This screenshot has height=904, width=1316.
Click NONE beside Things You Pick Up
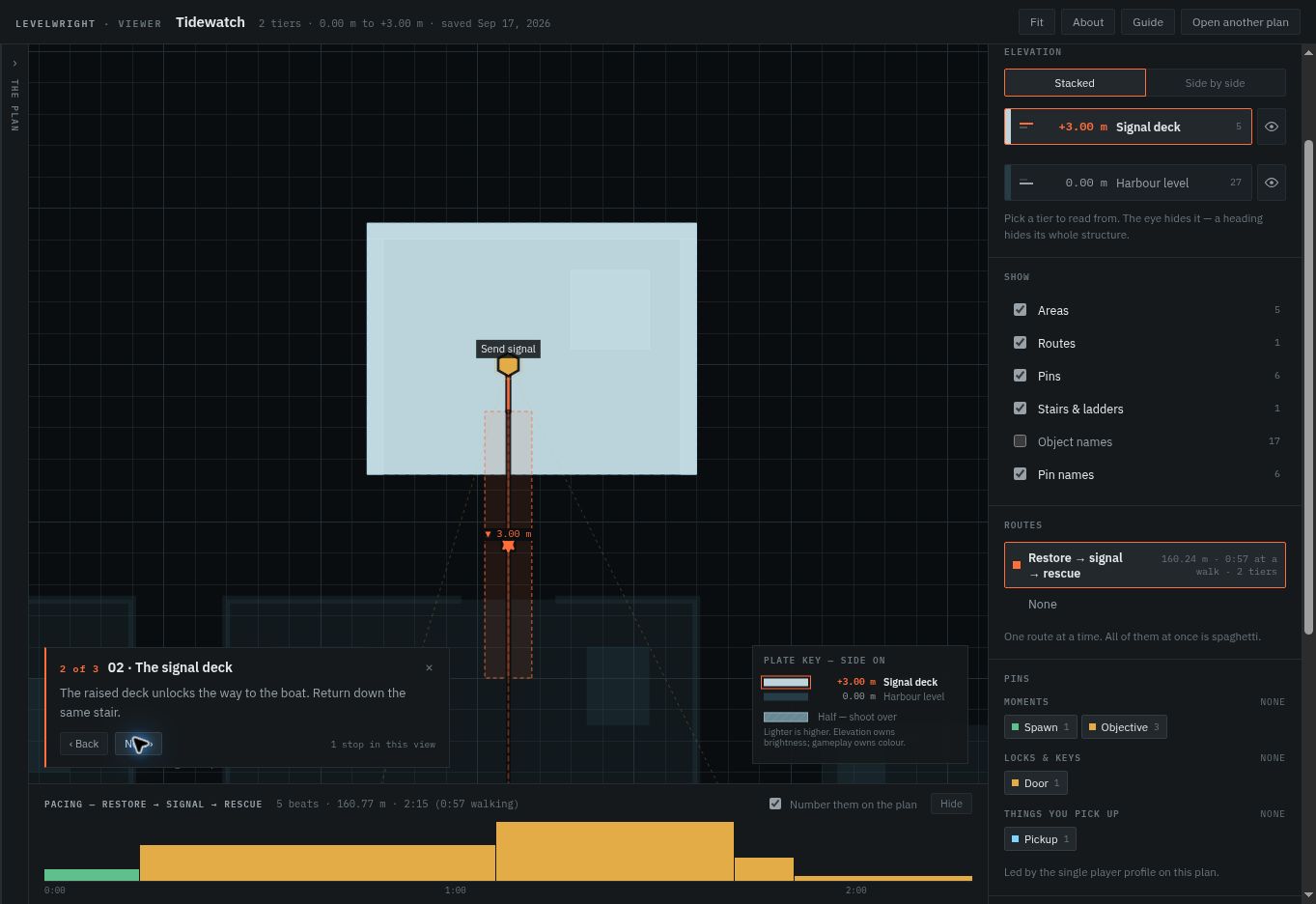pos(1273,814)
